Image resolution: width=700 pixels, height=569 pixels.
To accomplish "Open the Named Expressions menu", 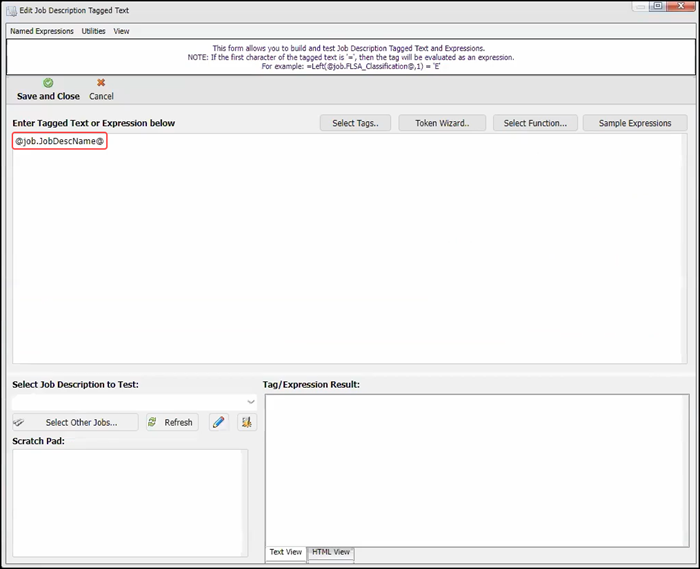I will coord(42,31).
